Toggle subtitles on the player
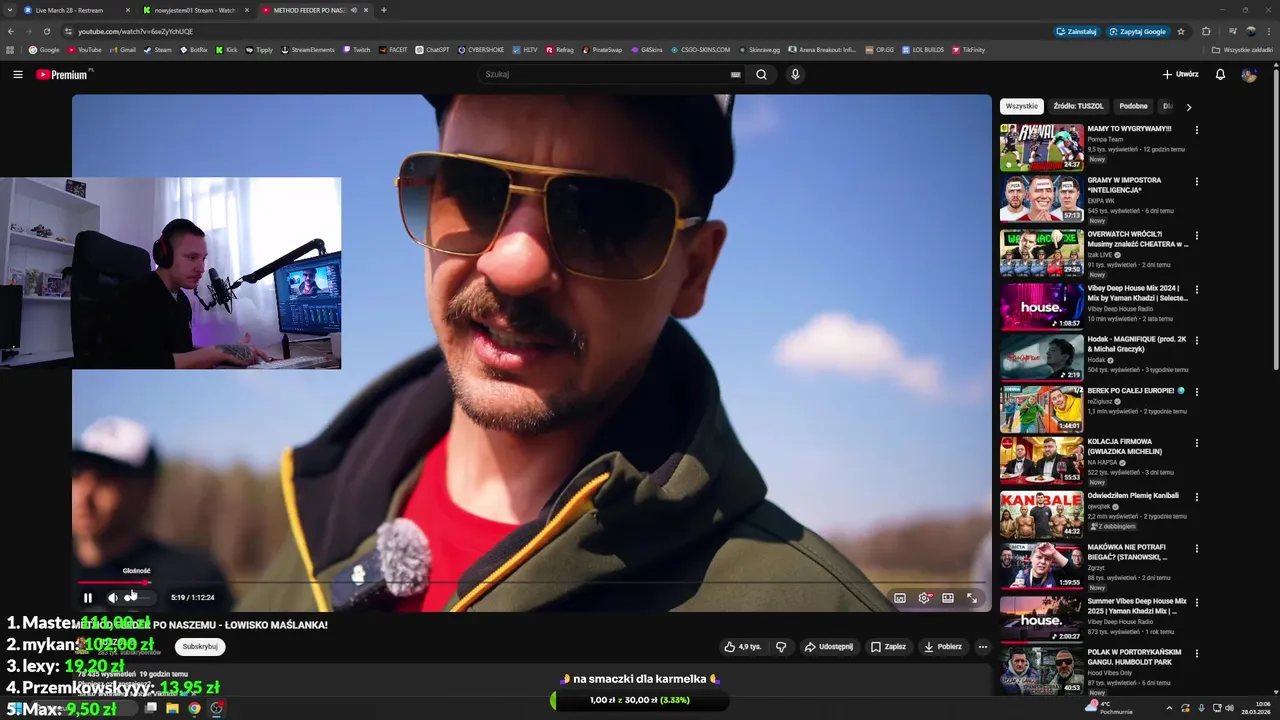This screenshot has width=1280, height=720. click(900, 598)
